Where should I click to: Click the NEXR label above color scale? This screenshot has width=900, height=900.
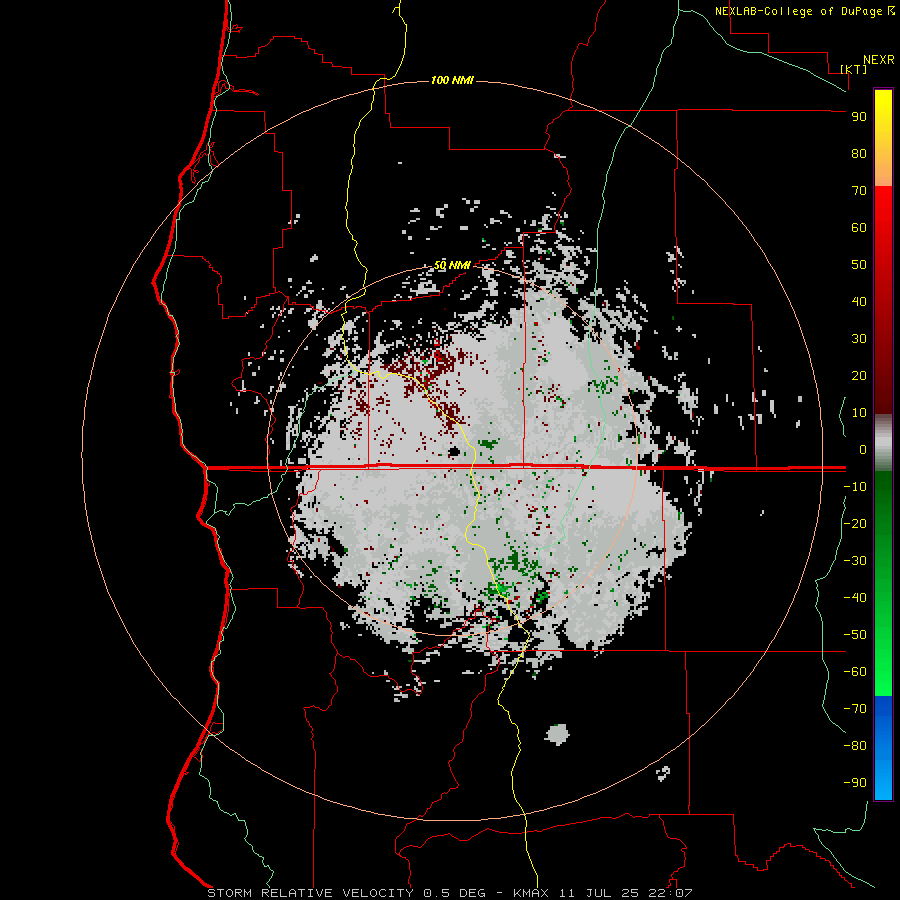pyautogui.click(x=879, y=60)
